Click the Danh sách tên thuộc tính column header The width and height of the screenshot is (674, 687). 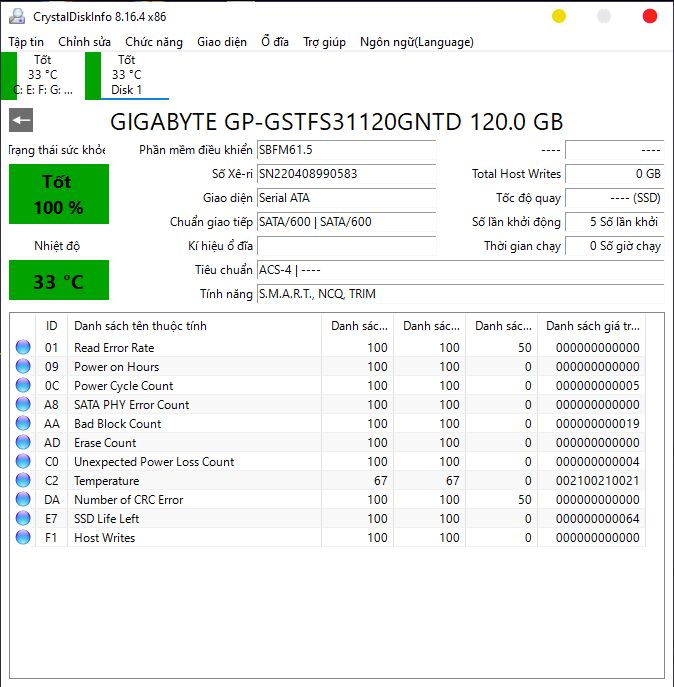click(196, 326)
